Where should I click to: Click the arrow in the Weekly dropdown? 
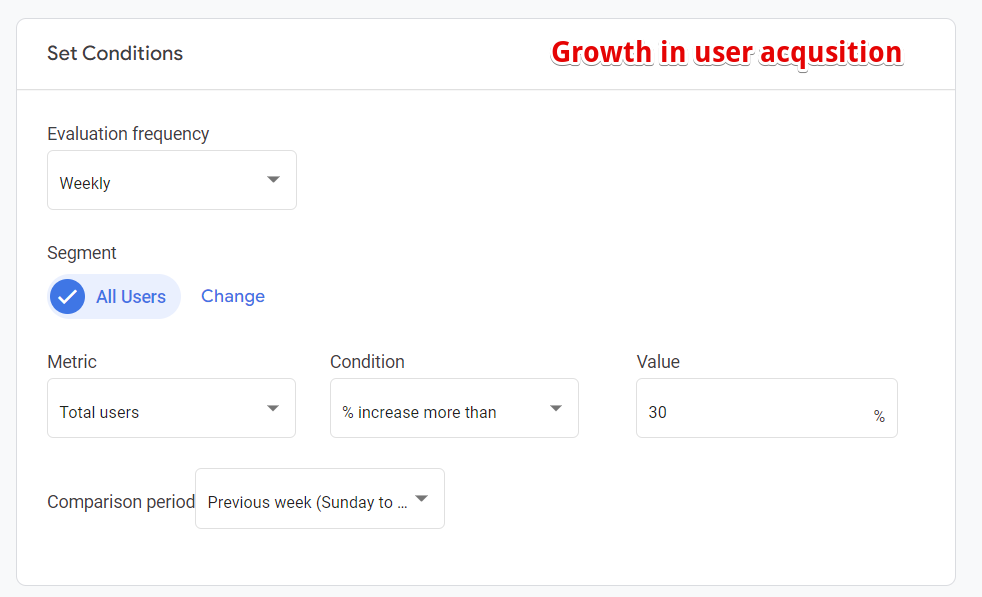[x=272, y=180]
